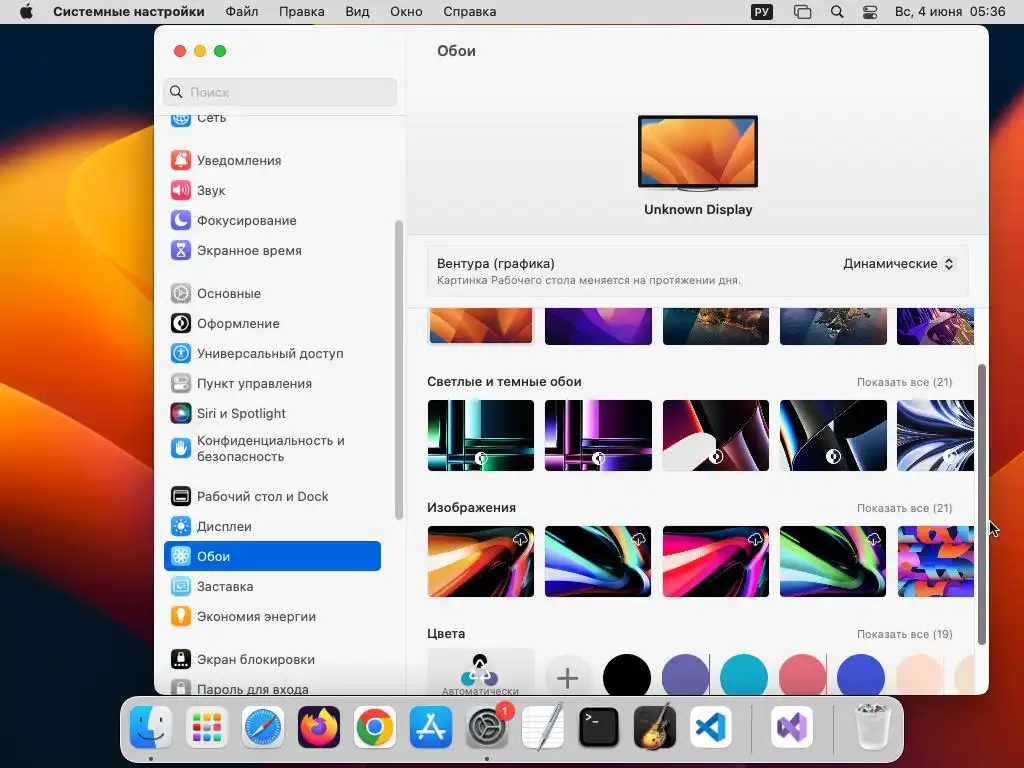
Task: Open TextEdit from the Dock
Action: point(543,727)
